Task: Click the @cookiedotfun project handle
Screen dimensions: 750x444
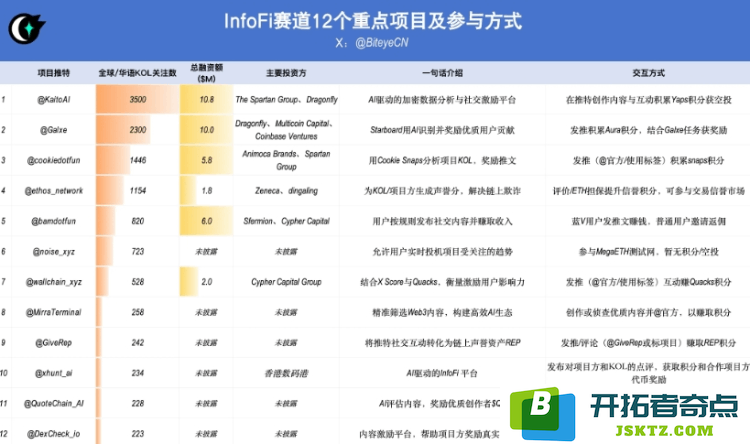Action: pos(54,160)
